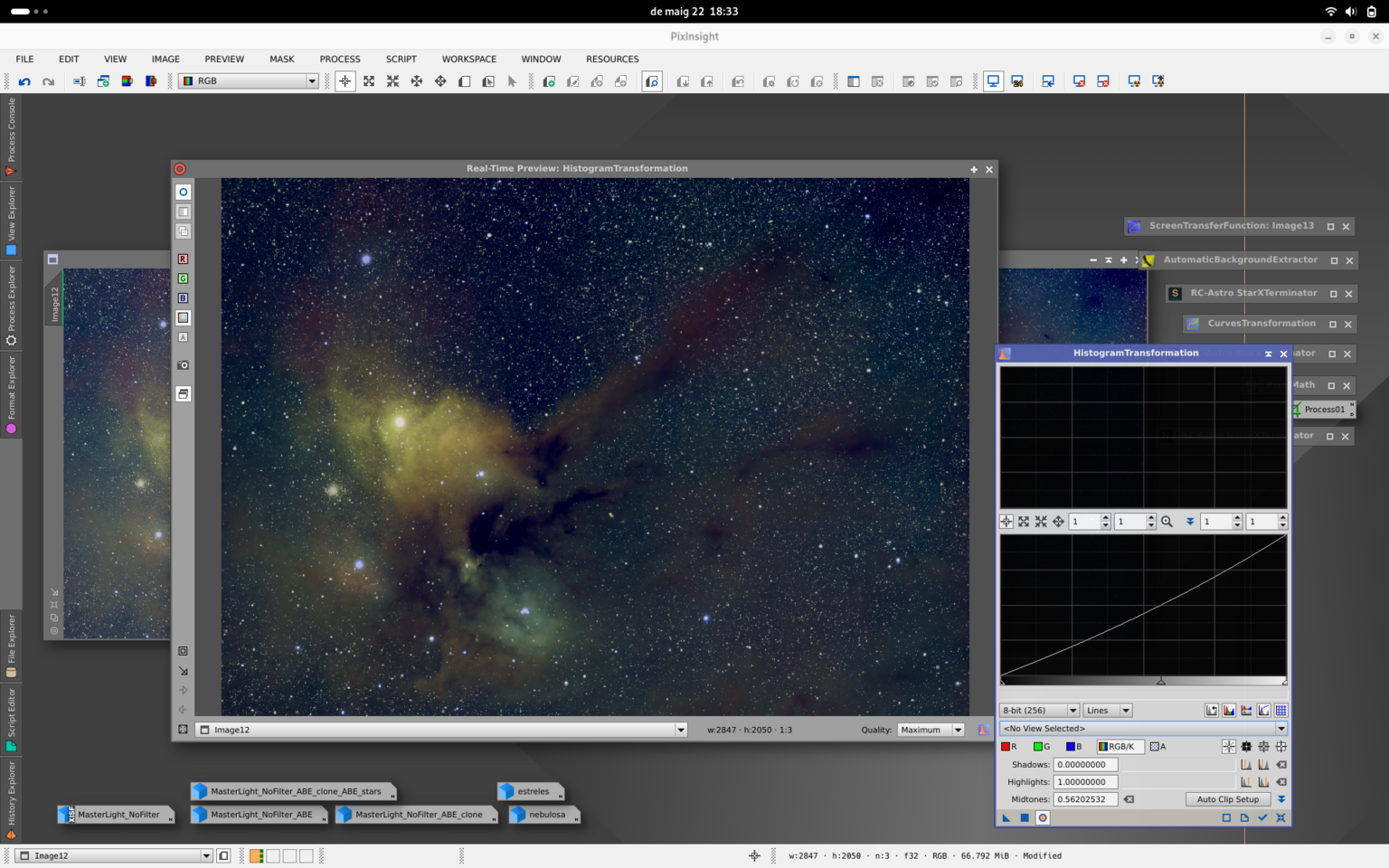Image resolution: width=1389 pixels, height=868 pixels.
Task: Open the Image12 view dropdown in Real-Time Preview
Action: tap(441, 730)
